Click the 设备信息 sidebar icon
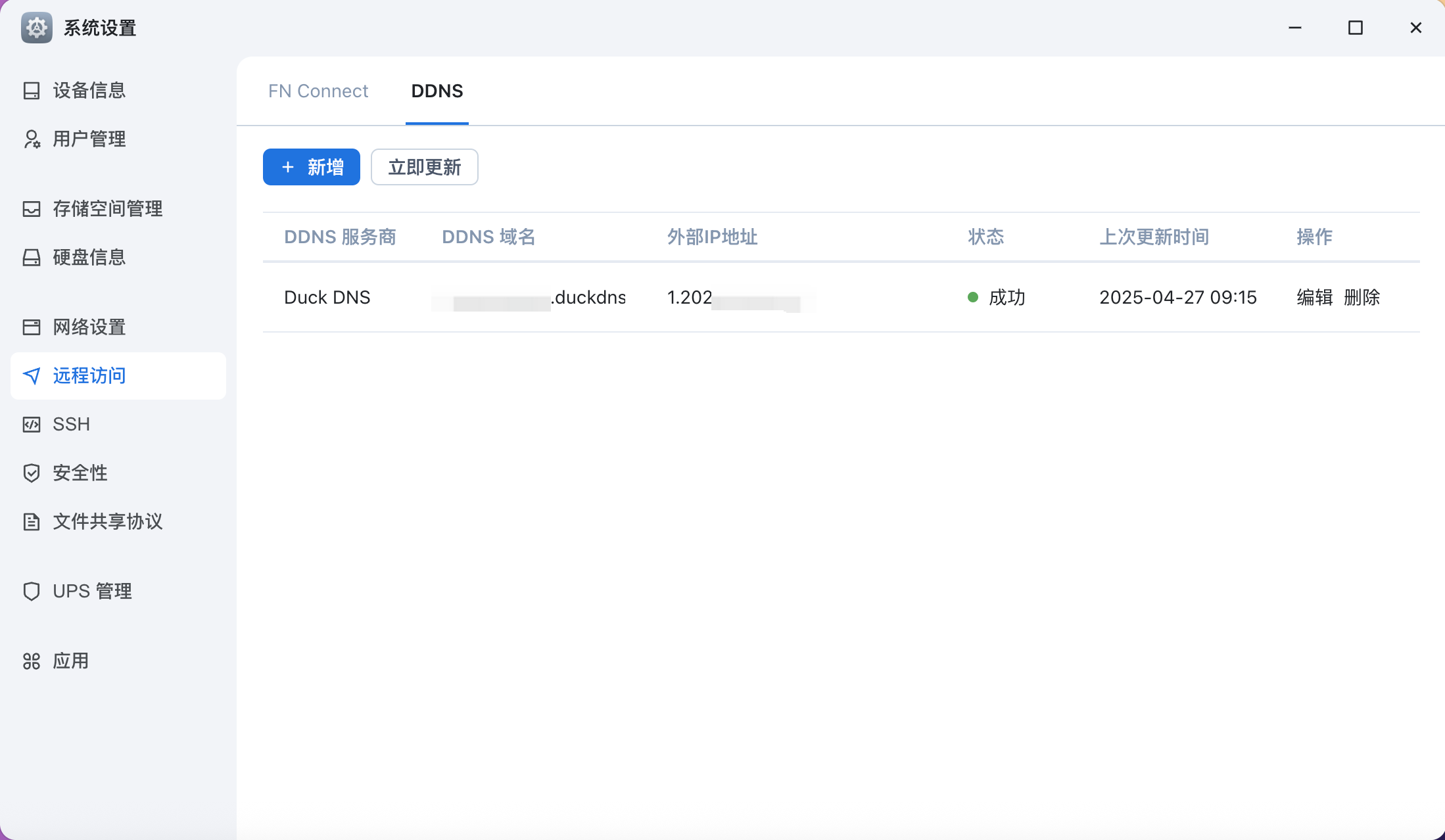Viewport: 1445px width, 840px height. click(32, 91)
